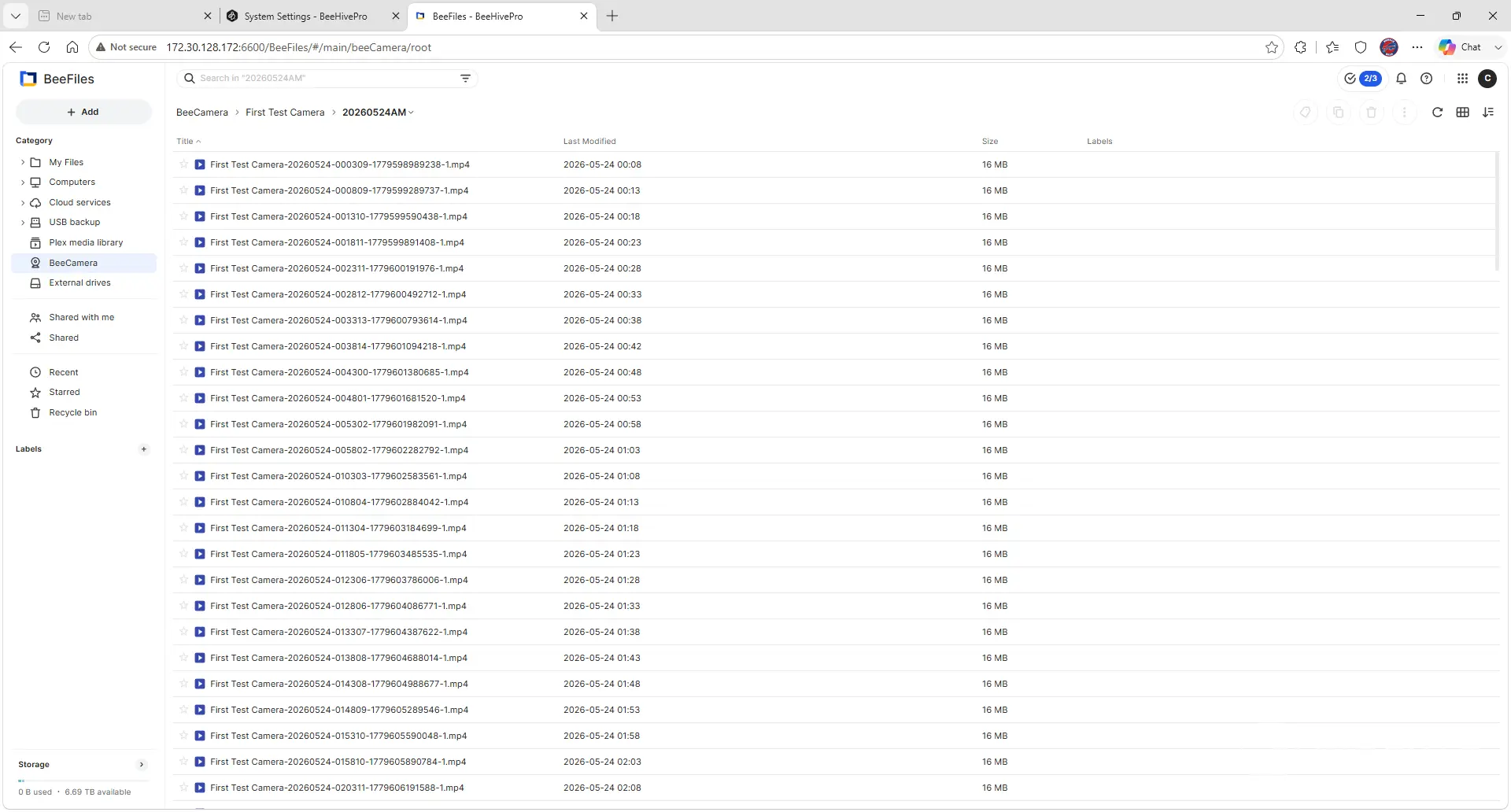1511x812 pixels.
Task: Open the Recycle bin
Action: point(72,412)
